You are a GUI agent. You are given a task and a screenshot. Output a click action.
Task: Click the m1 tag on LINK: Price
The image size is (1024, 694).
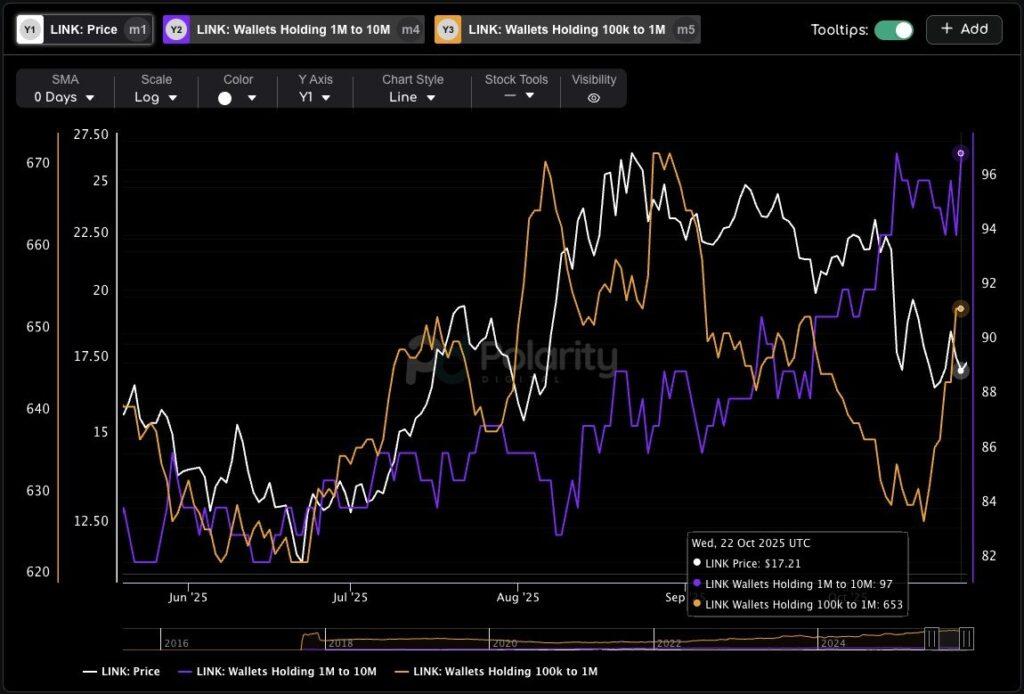tap(138, 30)
